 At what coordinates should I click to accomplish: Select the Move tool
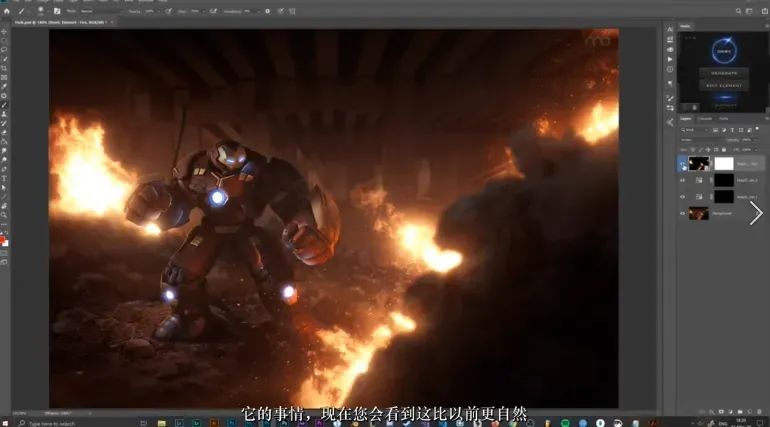point(5,31)
